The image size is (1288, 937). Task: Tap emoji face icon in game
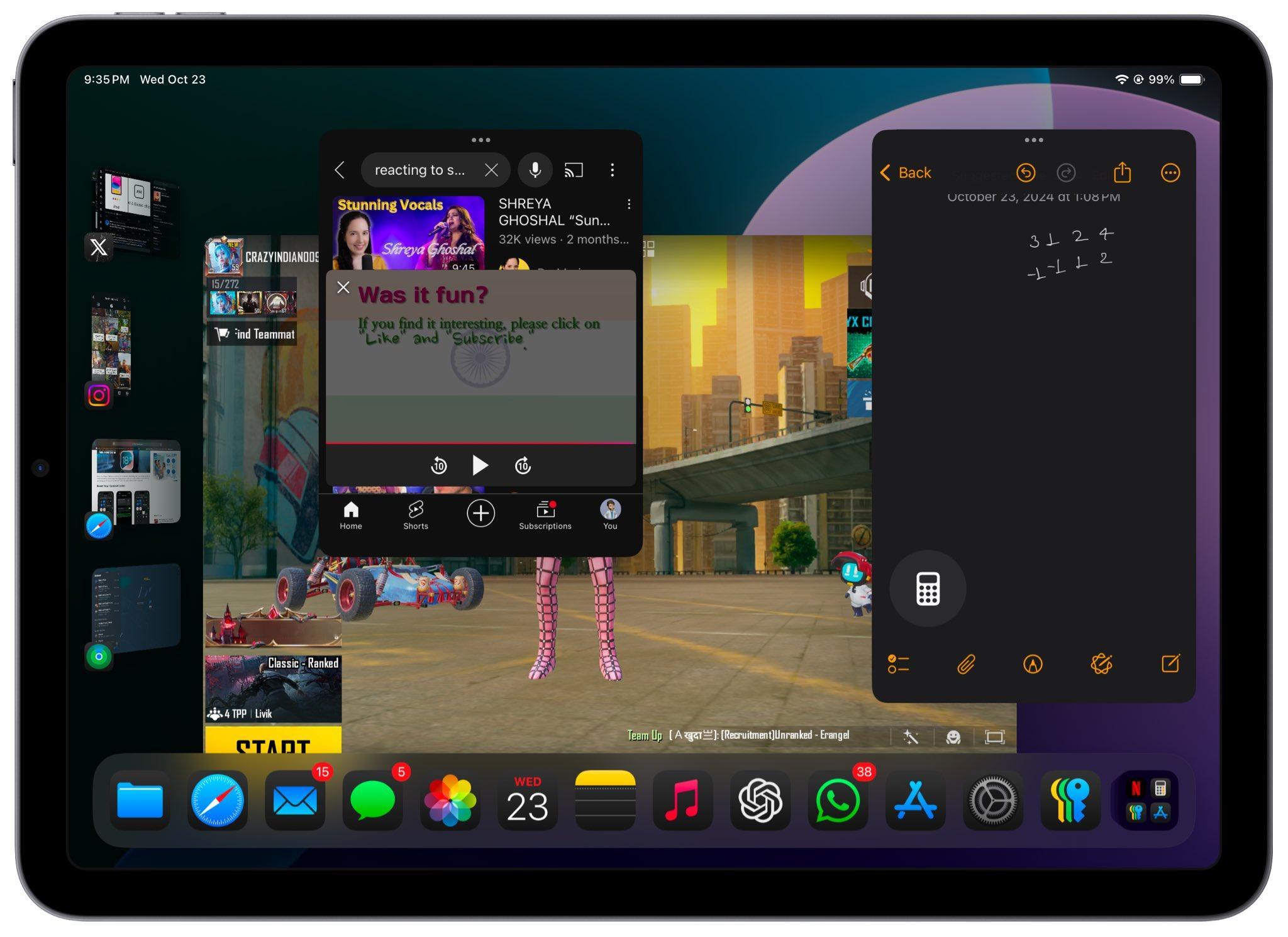click(953, 737)
